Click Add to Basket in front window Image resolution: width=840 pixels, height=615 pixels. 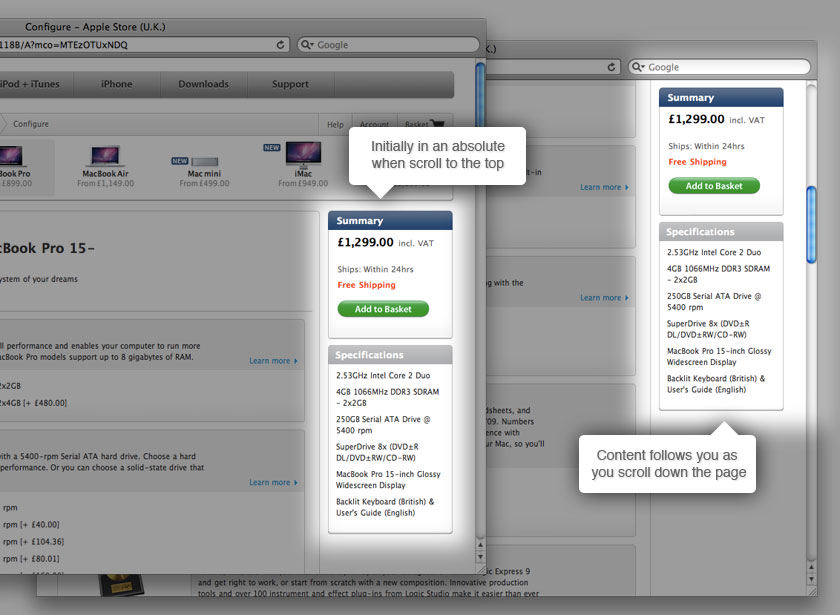[x=383, y=309]
